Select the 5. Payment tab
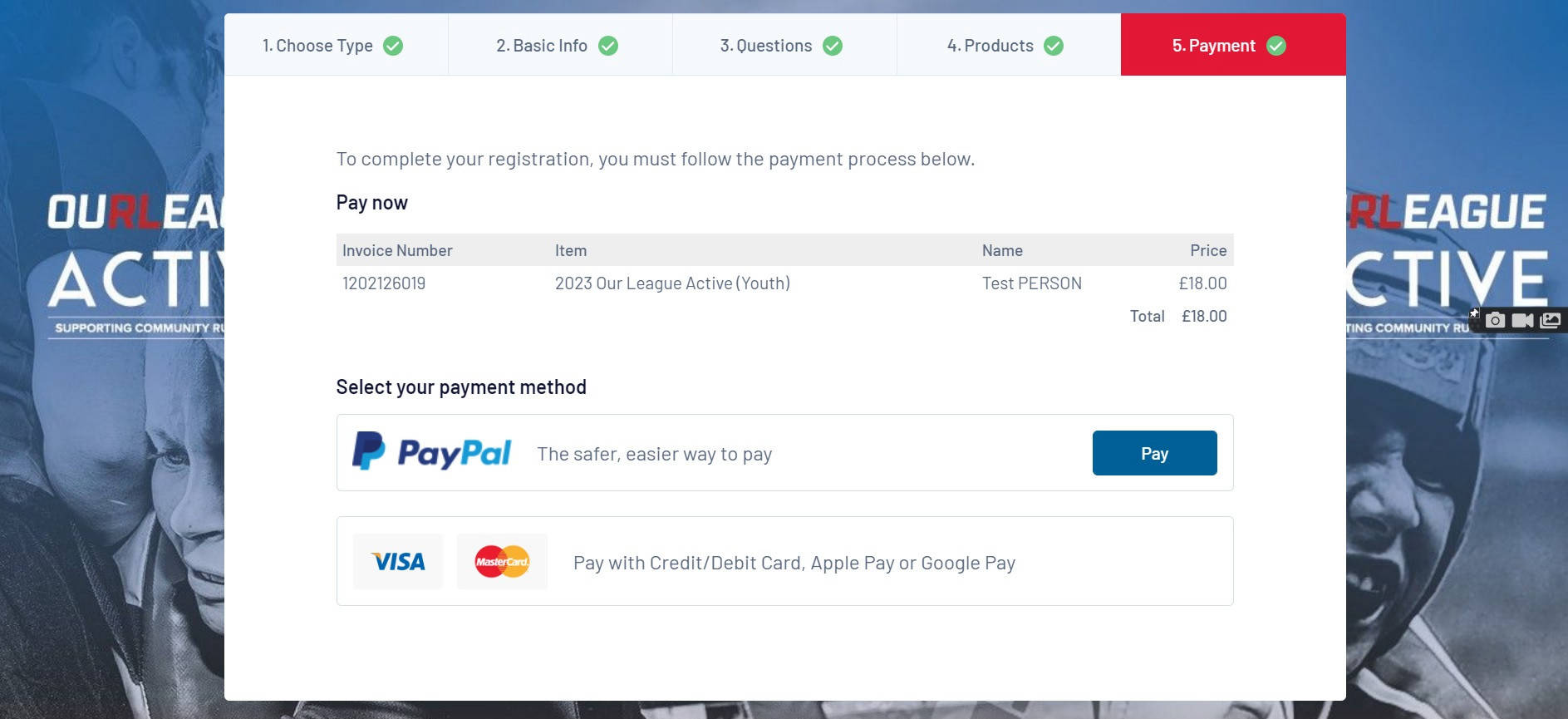Image resolution: width=1568 pixels, height=719 pixels. pyautogui.click(x=1233, y=45)
